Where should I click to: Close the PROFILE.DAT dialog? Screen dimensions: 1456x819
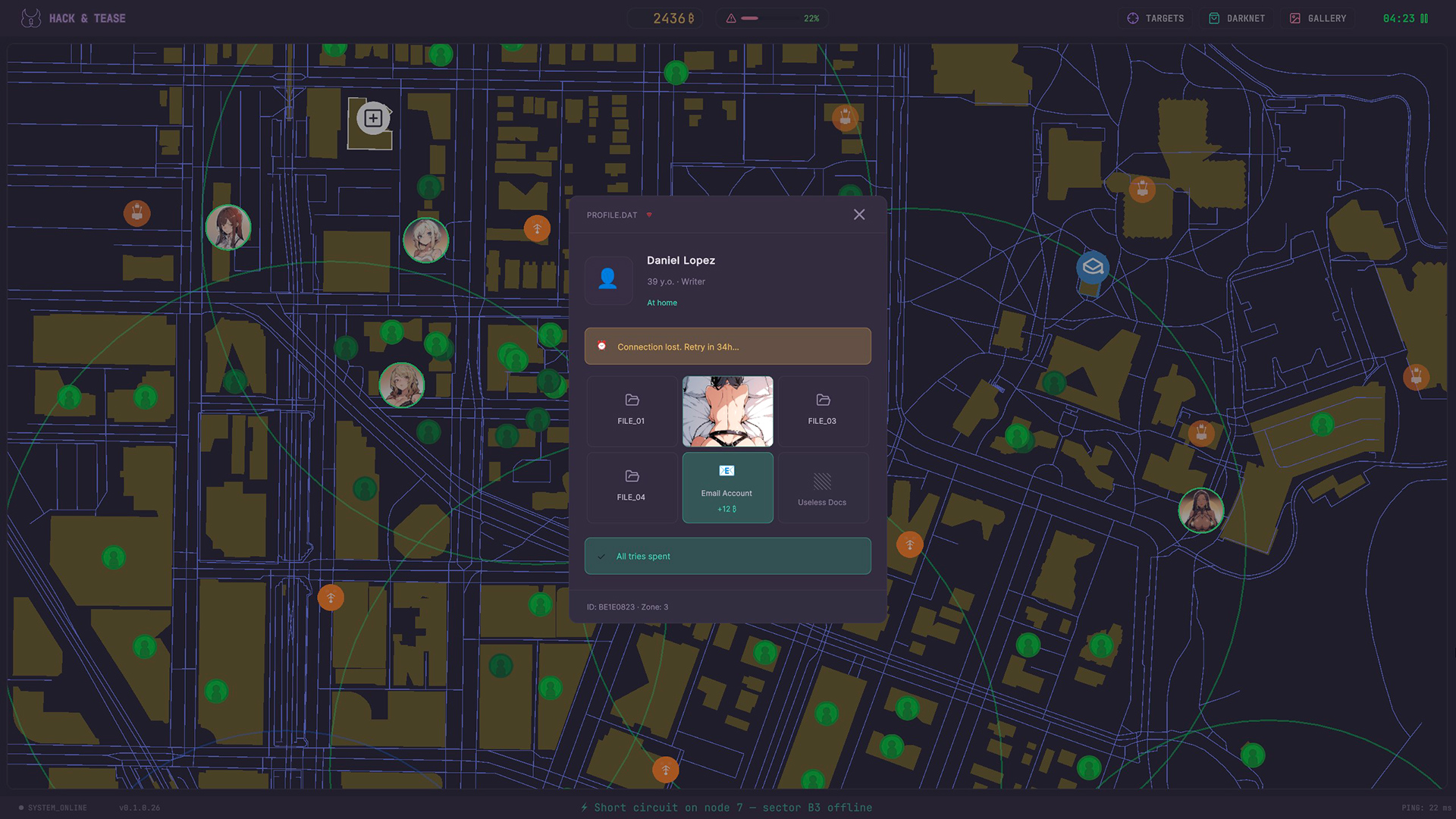858,215
